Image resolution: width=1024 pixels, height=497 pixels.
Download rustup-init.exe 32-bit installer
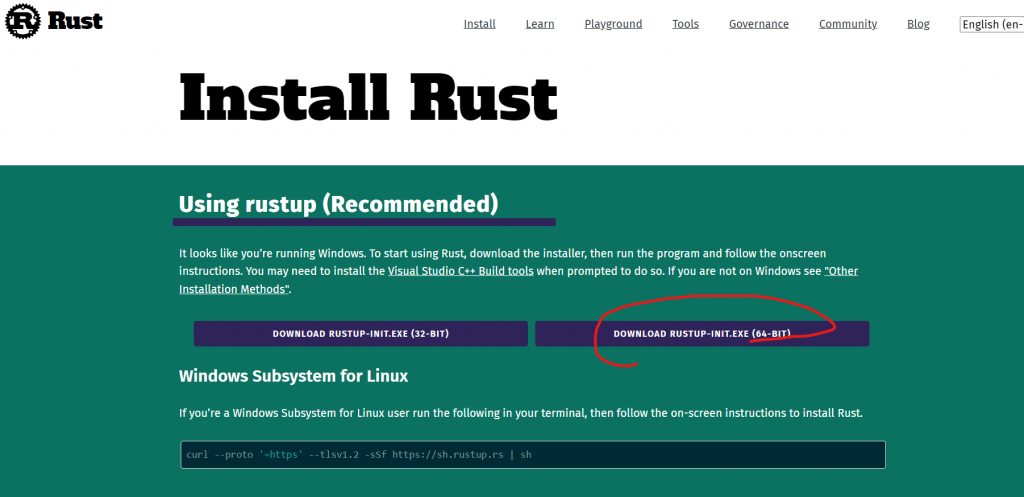pos(360,334)
